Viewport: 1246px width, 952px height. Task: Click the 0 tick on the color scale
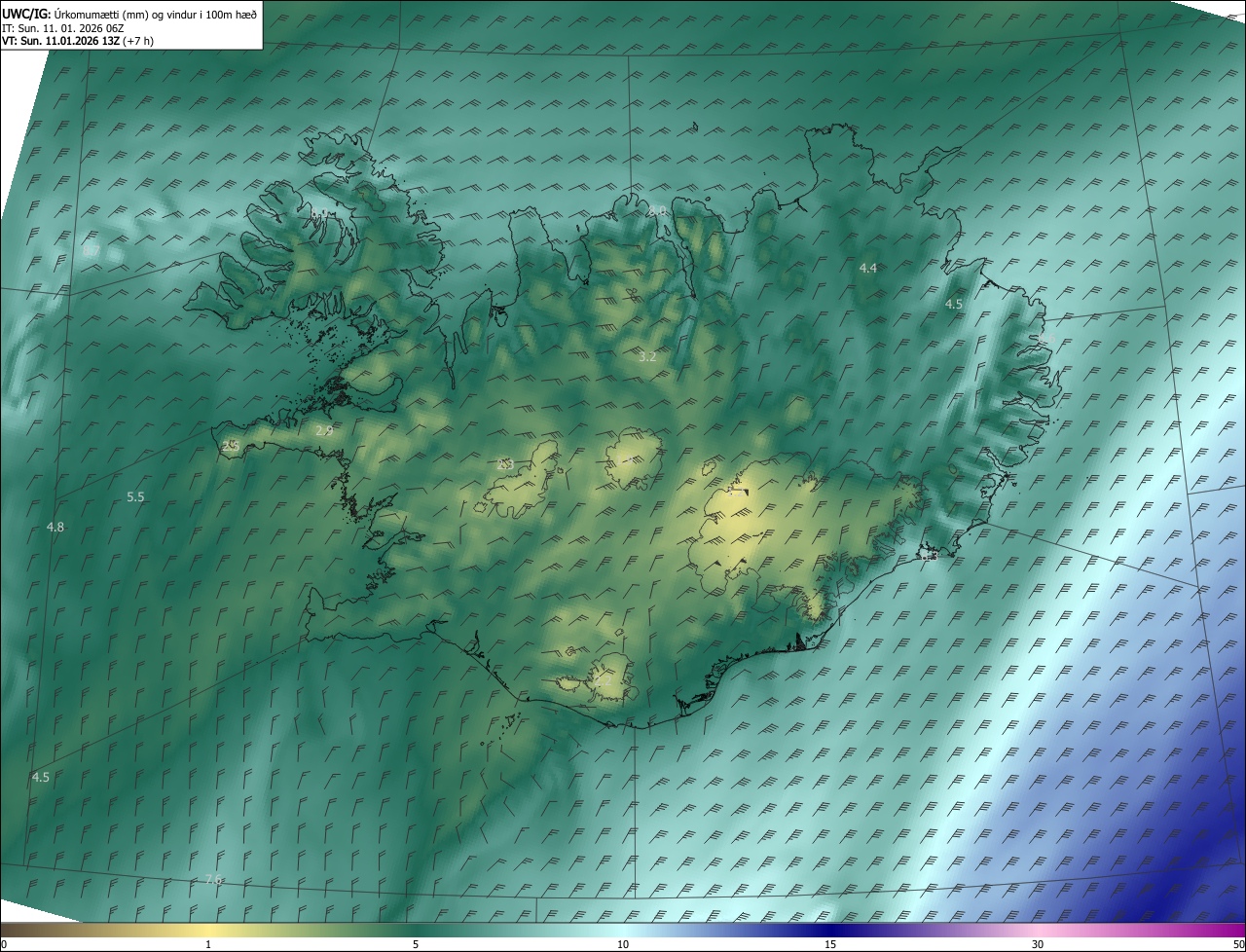(x=4, y=944)
